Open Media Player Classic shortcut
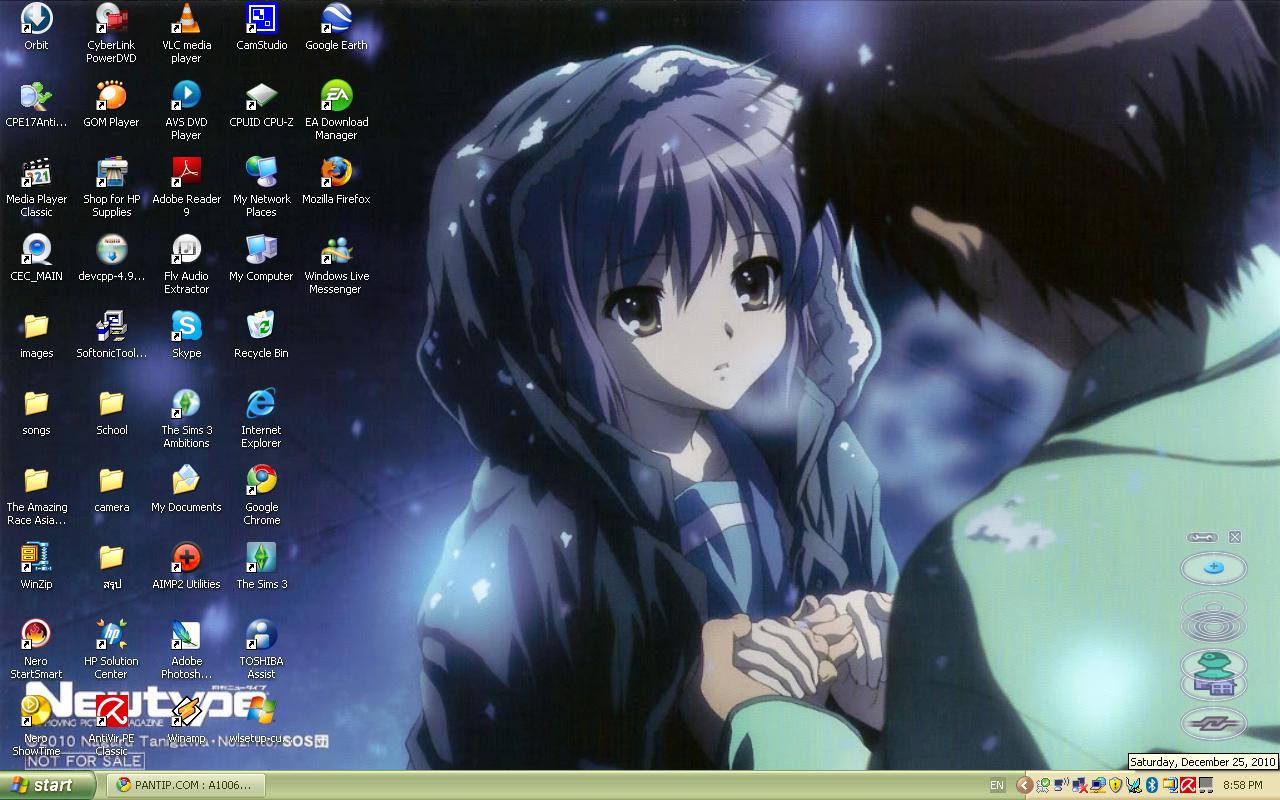 coord(36,187)
